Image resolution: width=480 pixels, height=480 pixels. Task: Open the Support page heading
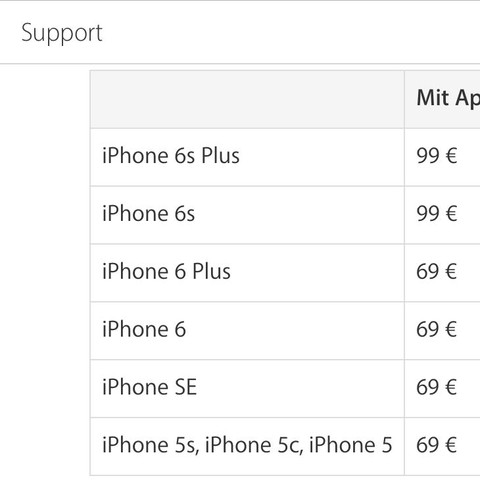coord(62,33)
